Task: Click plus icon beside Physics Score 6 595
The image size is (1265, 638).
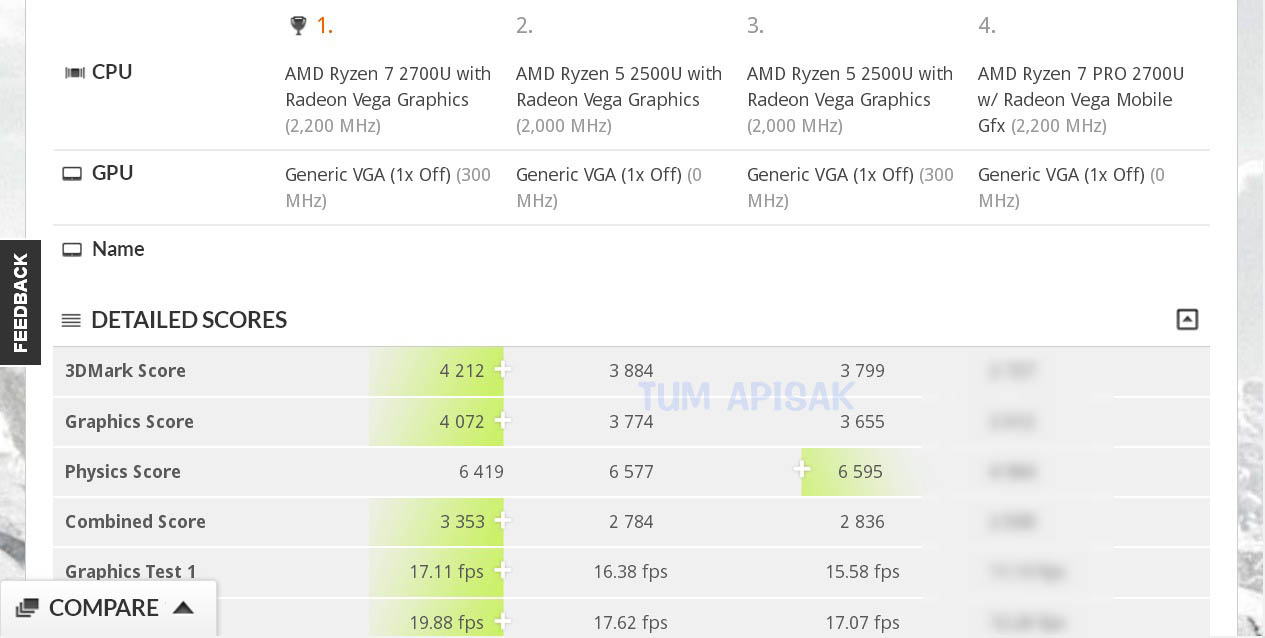Action: pyautogui.click(x=802, y=470)
